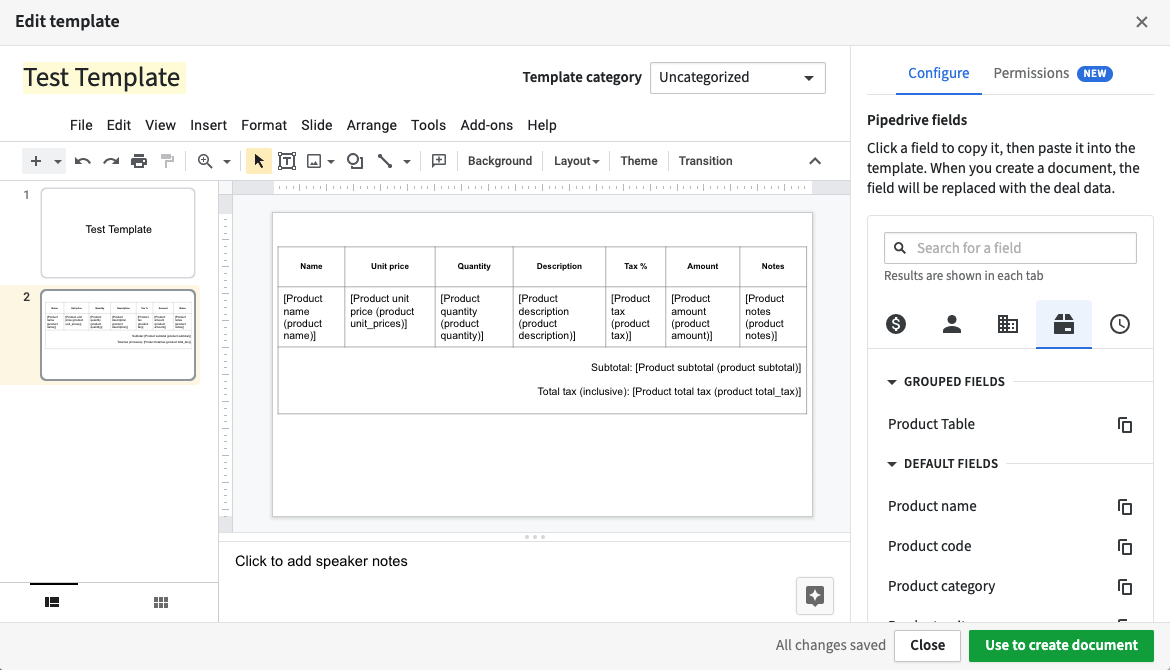Select the arrow selection tool
Image resolution: width=1170 pixels, height=670 pixels.
pyautogui.click(x=259, y=160)
